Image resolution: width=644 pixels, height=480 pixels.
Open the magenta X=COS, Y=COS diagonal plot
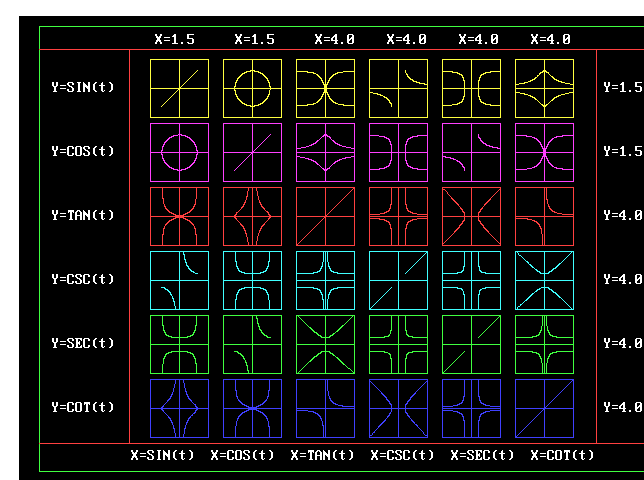[253, 152]
